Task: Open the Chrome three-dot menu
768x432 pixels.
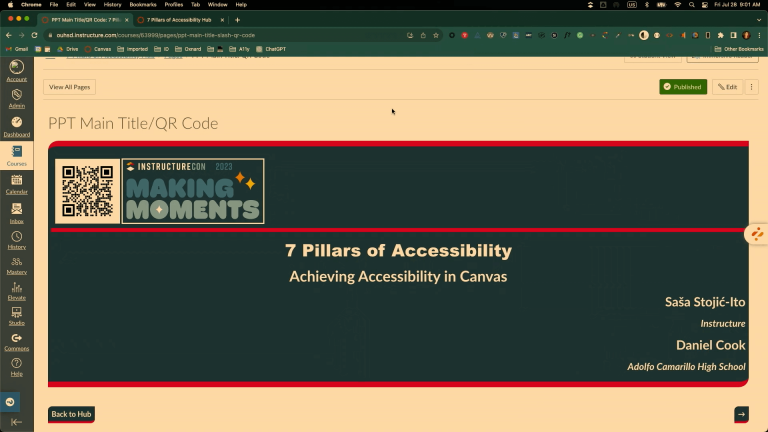Action: (x=759, y=35)
